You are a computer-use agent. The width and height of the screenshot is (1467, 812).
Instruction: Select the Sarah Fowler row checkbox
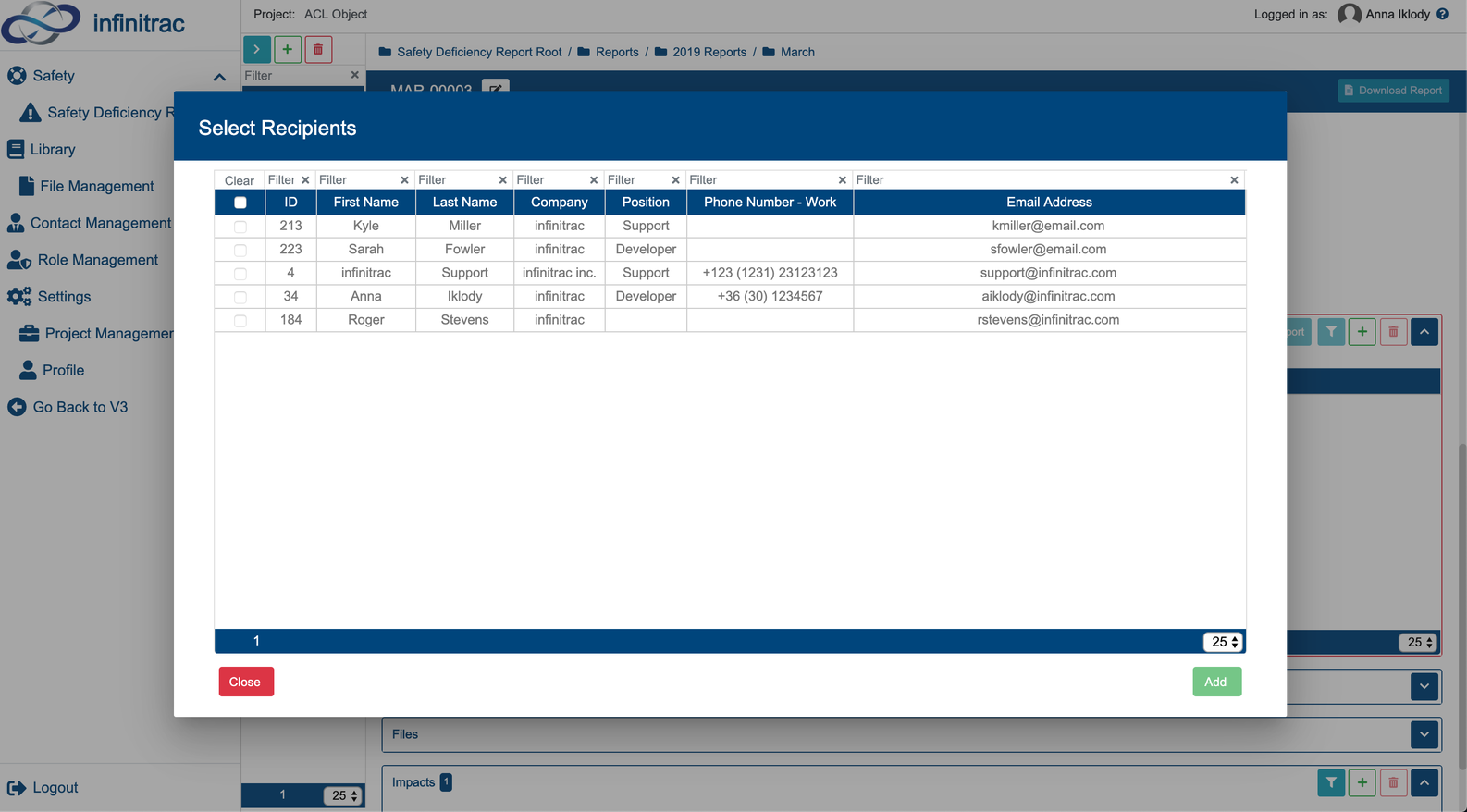point(240,250)
